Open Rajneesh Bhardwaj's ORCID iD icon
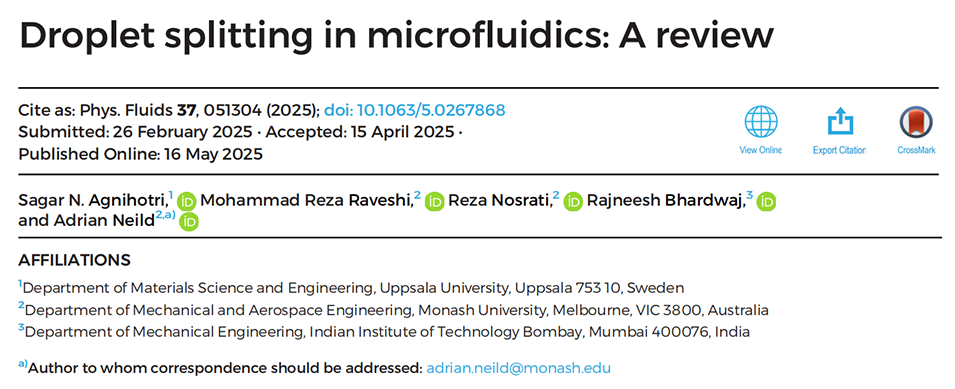 (x=766, y=202)
